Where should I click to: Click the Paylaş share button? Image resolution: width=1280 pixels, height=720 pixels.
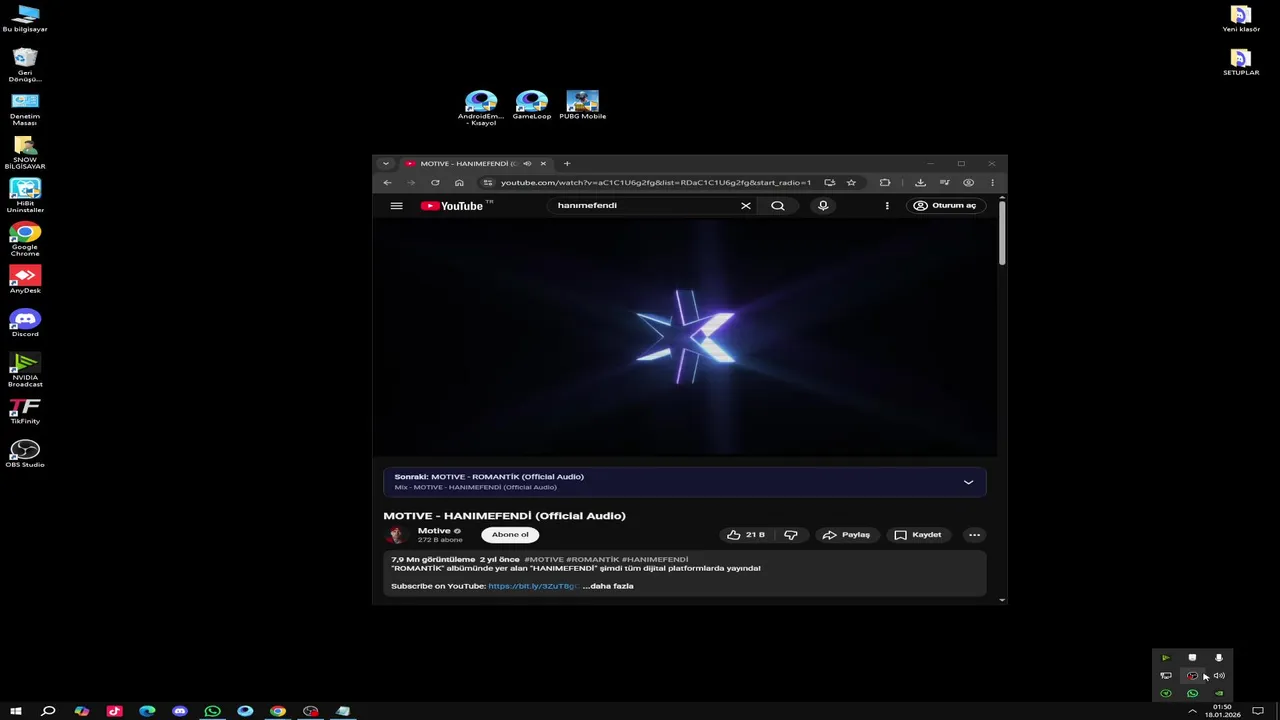point(846,535)
